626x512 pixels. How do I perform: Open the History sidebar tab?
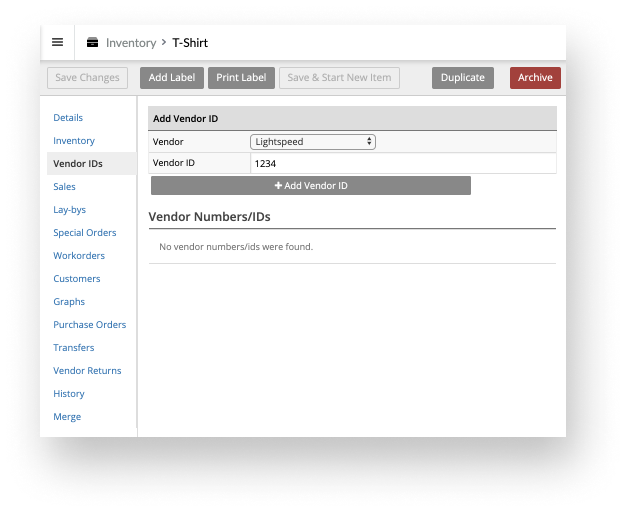[69, 393]
